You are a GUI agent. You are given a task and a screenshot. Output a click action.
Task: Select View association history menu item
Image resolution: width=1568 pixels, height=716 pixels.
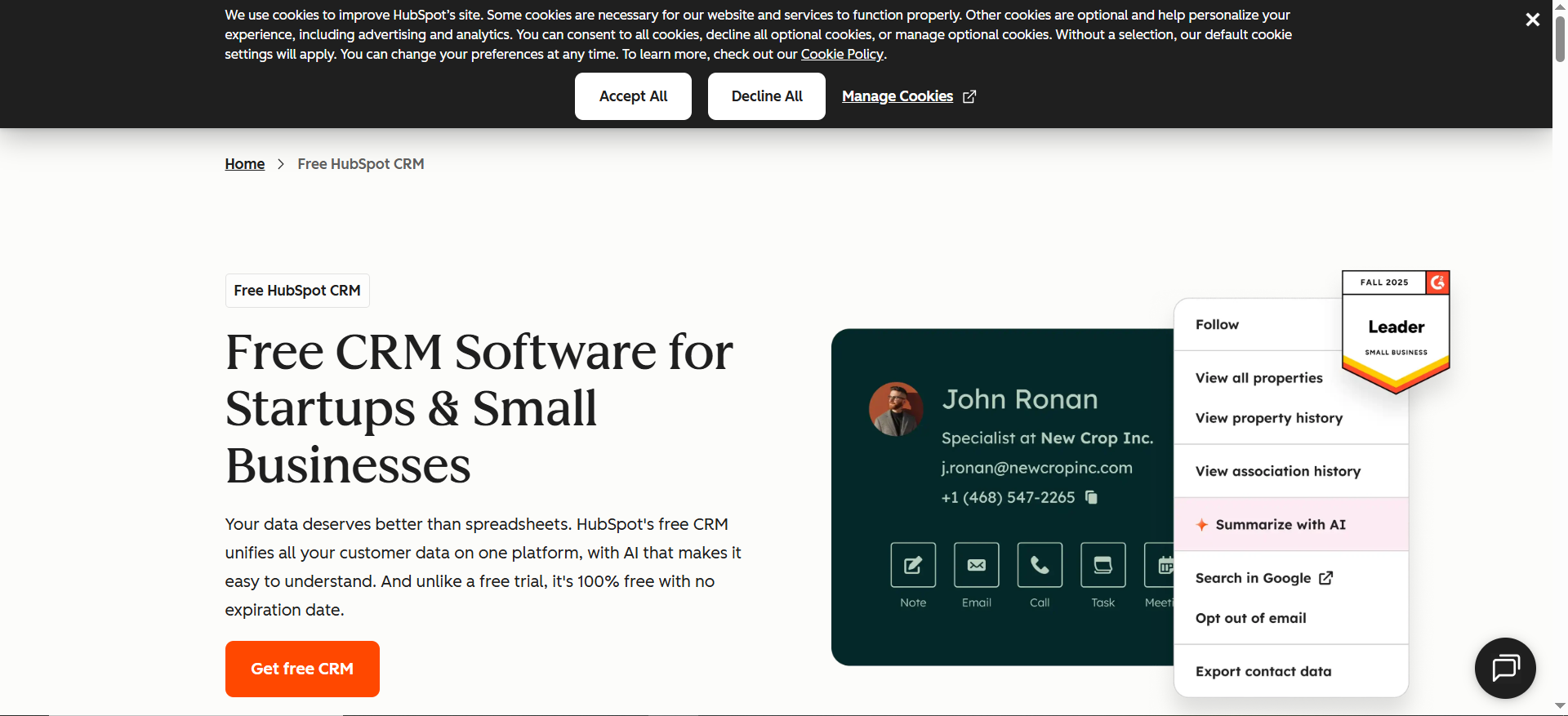click(x=1291, y=471)
